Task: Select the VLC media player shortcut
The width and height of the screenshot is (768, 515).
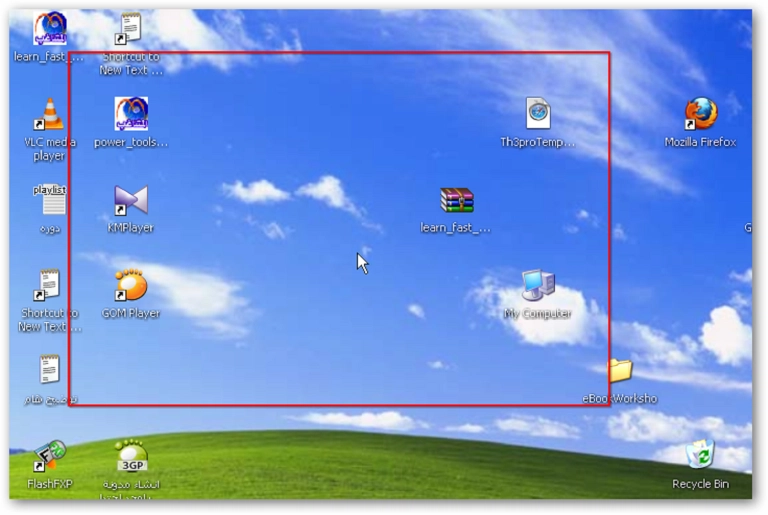Action: click(x=50, y=114)
